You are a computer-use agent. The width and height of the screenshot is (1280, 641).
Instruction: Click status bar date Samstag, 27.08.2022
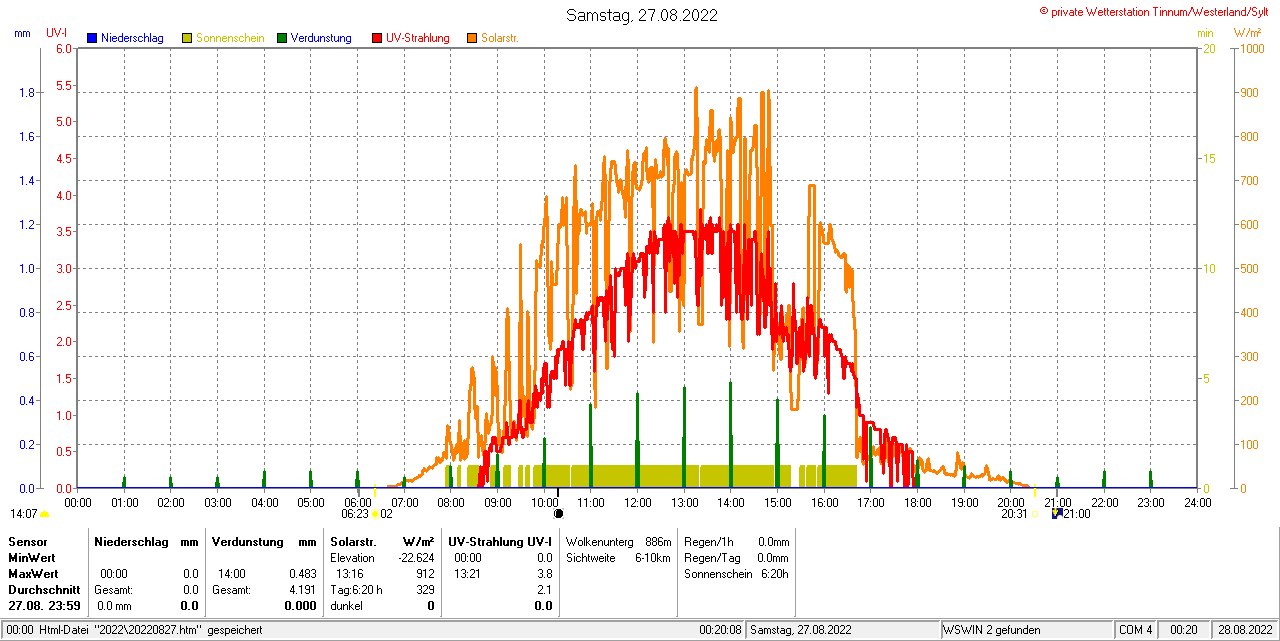click(x=801, y=630)
